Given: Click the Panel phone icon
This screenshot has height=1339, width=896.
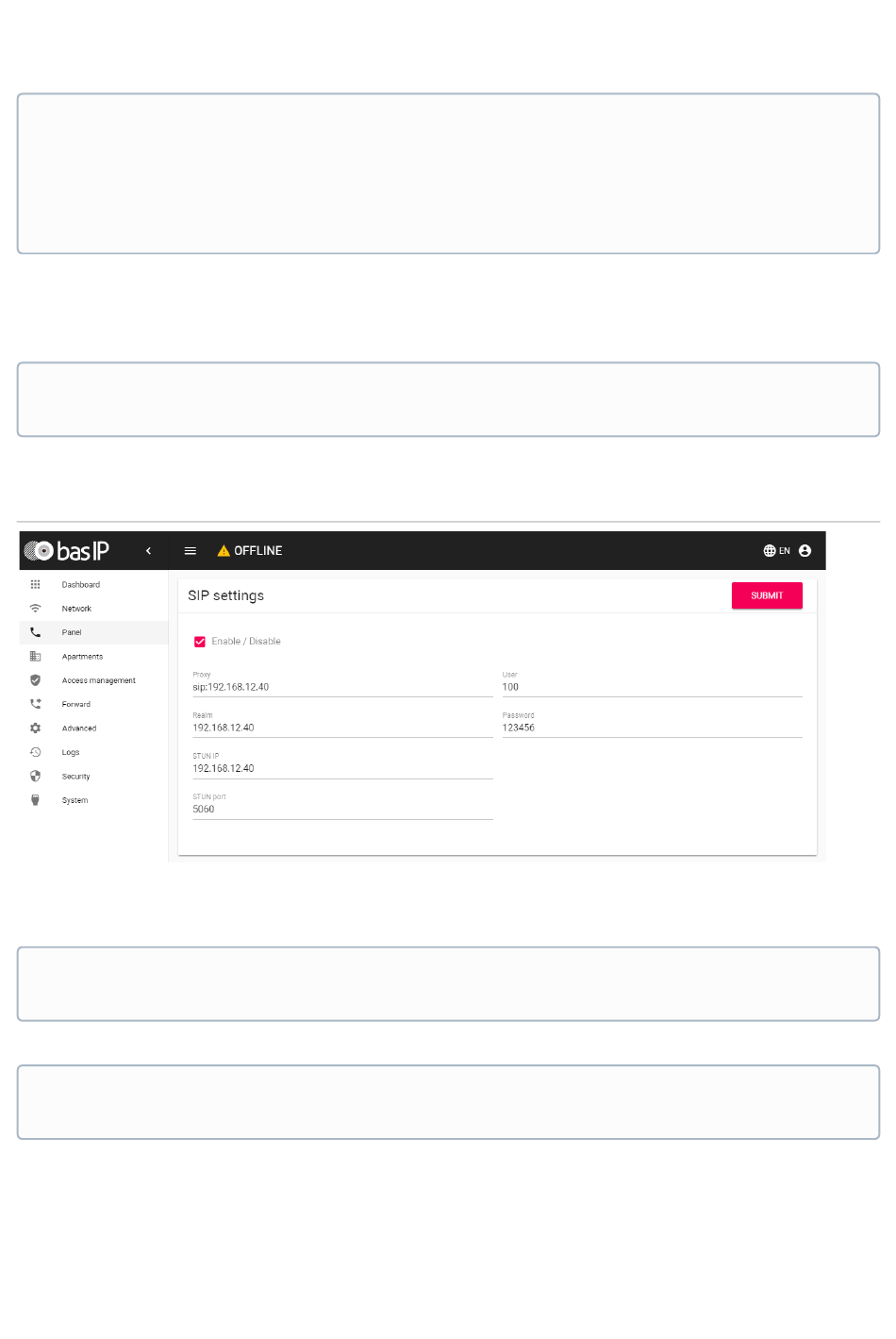Looking at the screenshot, I should pos(35,632).
